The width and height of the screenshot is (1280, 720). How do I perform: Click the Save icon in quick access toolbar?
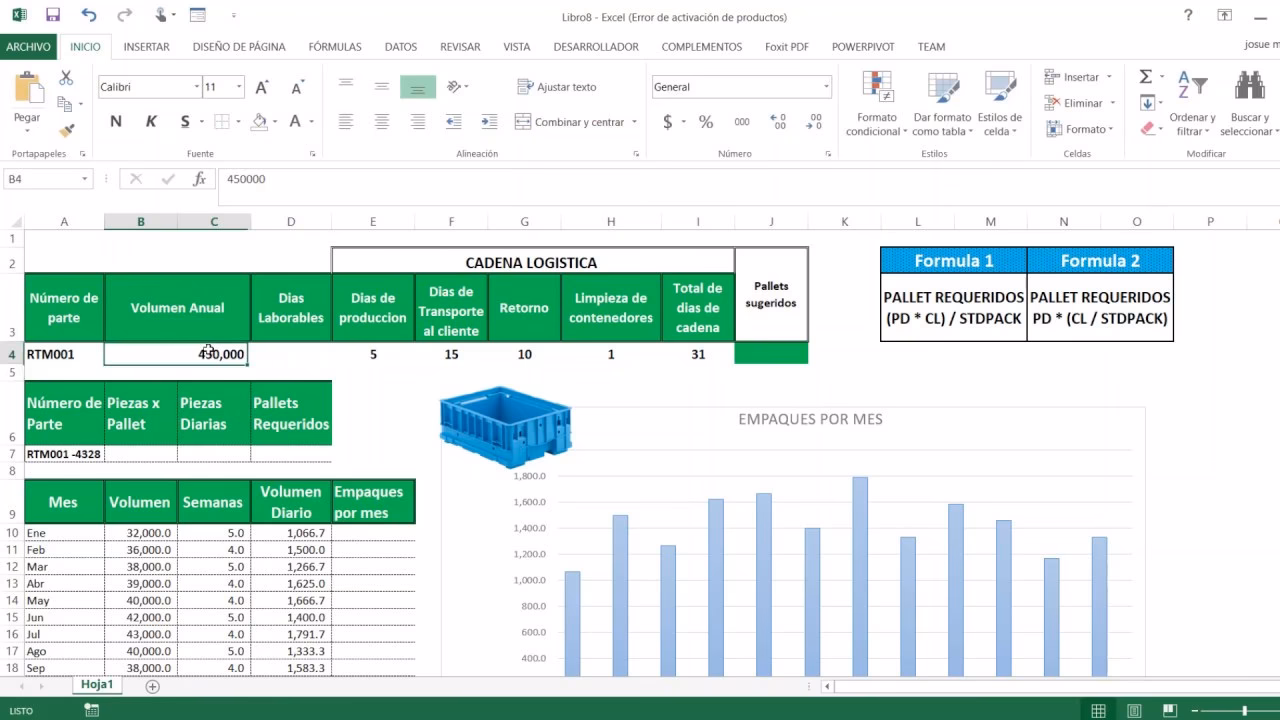coord(53,15)
